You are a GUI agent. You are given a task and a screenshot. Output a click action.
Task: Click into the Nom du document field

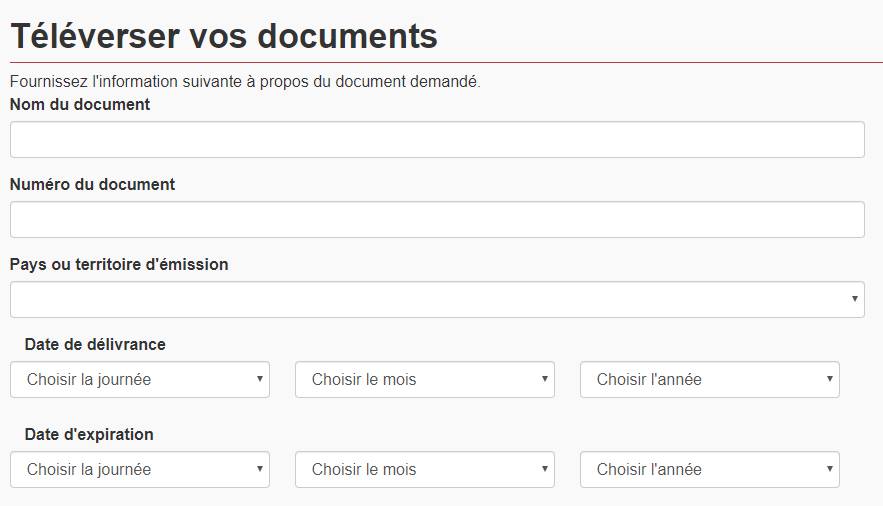click(x=437, y=140)
